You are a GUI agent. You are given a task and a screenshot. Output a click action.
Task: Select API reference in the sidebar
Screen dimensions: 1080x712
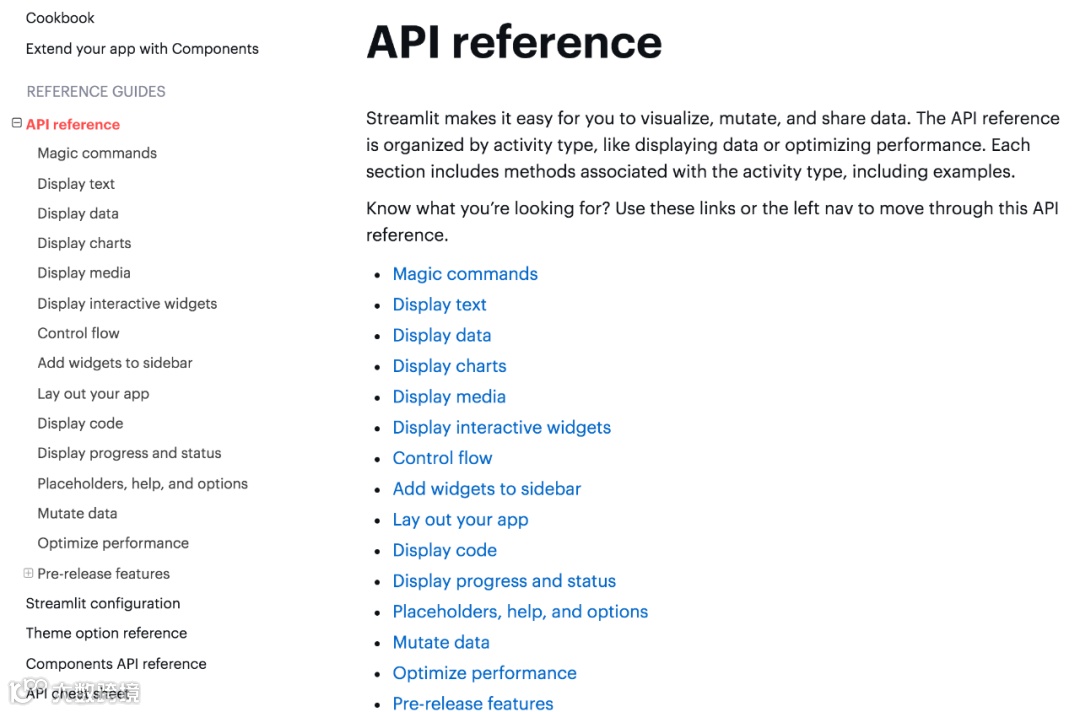73,125
